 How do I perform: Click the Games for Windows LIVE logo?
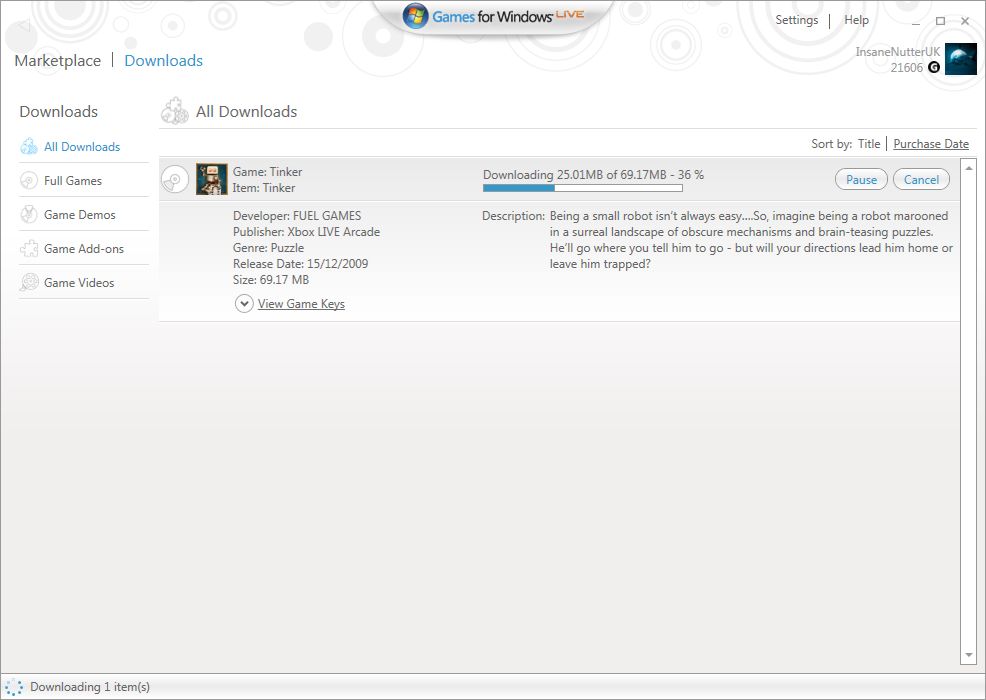click(x=493, y=16)
